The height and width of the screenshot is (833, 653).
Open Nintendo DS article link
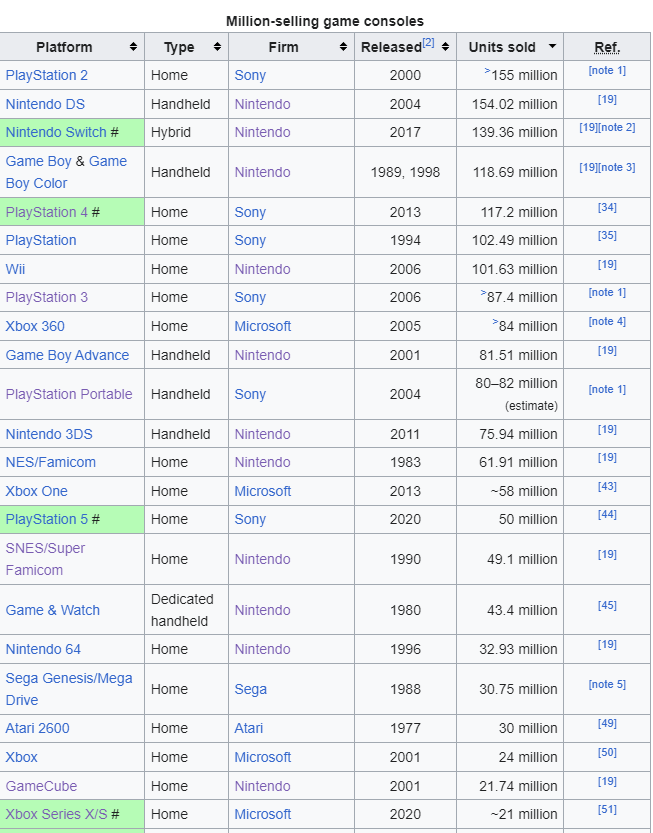45,104
